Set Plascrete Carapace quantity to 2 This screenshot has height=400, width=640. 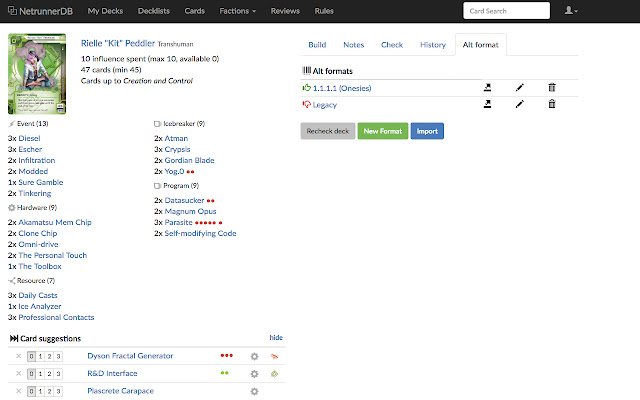[x=49, y=391]
